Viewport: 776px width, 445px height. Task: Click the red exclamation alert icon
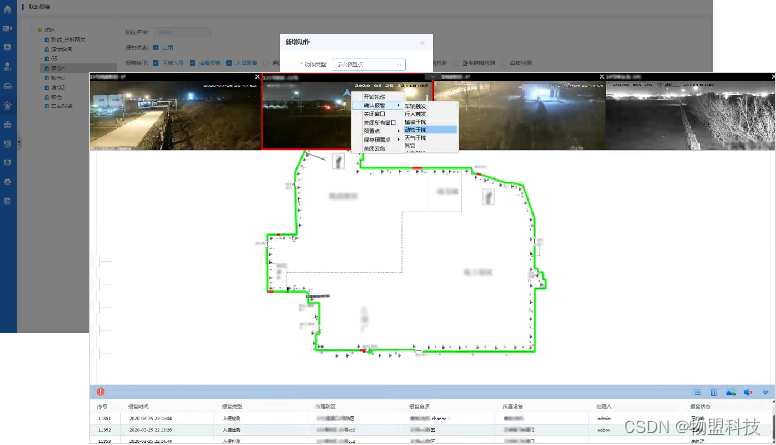pos(100,392)
